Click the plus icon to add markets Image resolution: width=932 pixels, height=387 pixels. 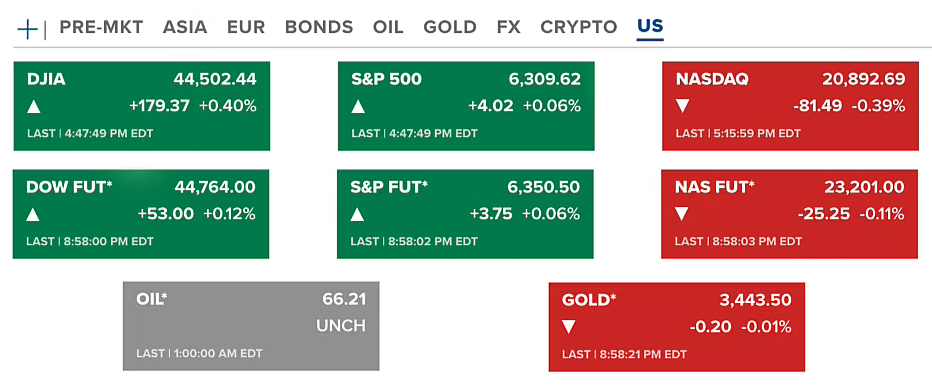point(27,29)
